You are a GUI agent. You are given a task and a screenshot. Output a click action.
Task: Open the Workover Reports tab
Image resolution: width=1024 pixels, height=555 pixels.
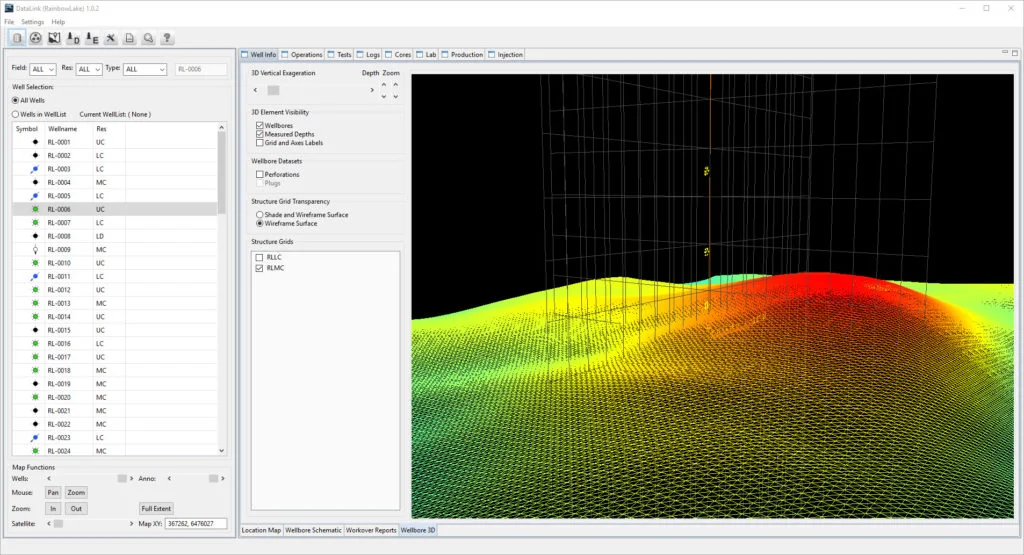[x=371, y=530]
